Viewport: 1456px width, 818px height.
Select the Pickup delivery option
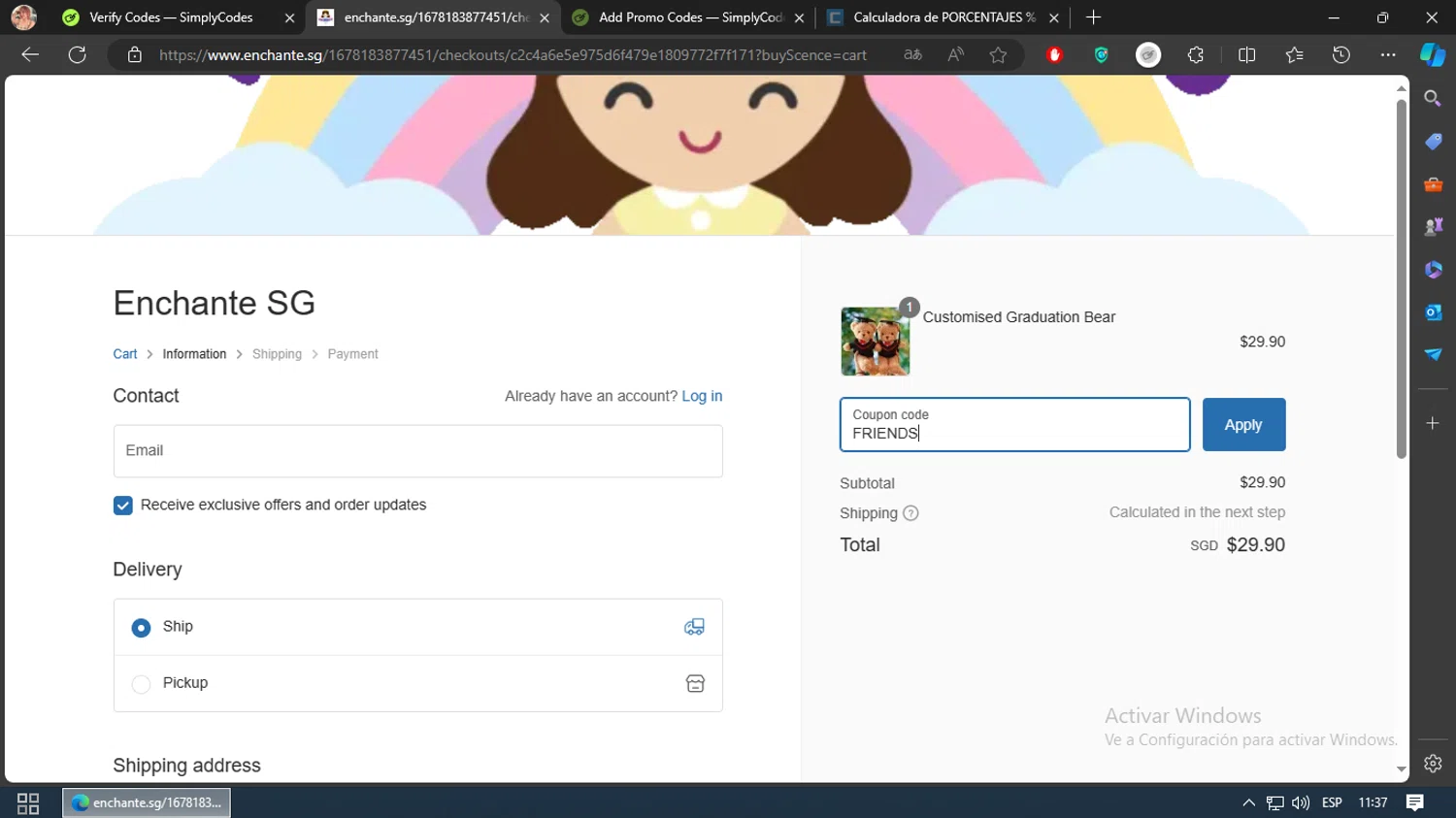(141, 684)
